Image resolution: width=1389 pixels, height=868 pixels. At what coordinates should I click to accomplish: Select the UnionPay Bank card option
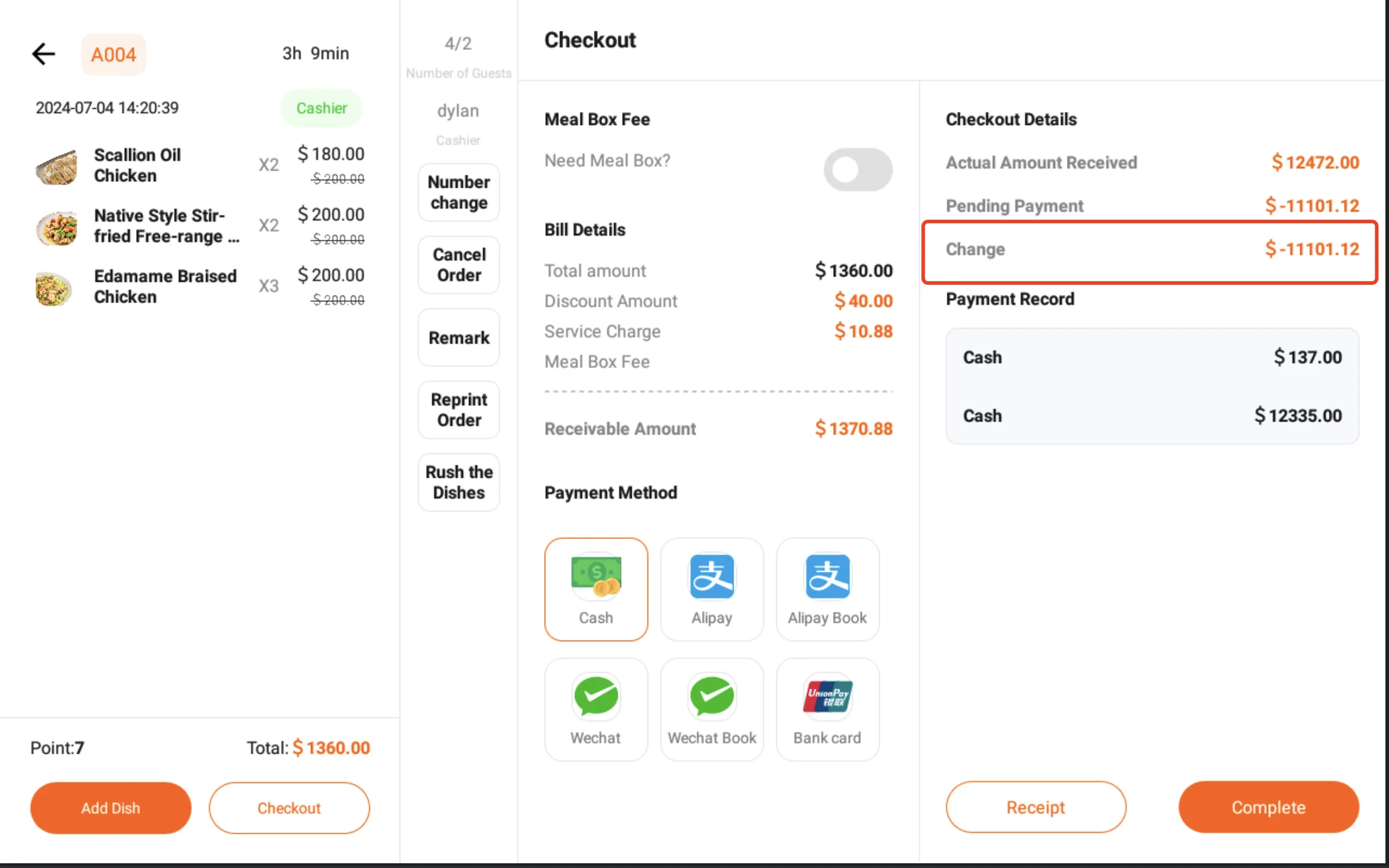pyautogui.click(x=827, y=709)
